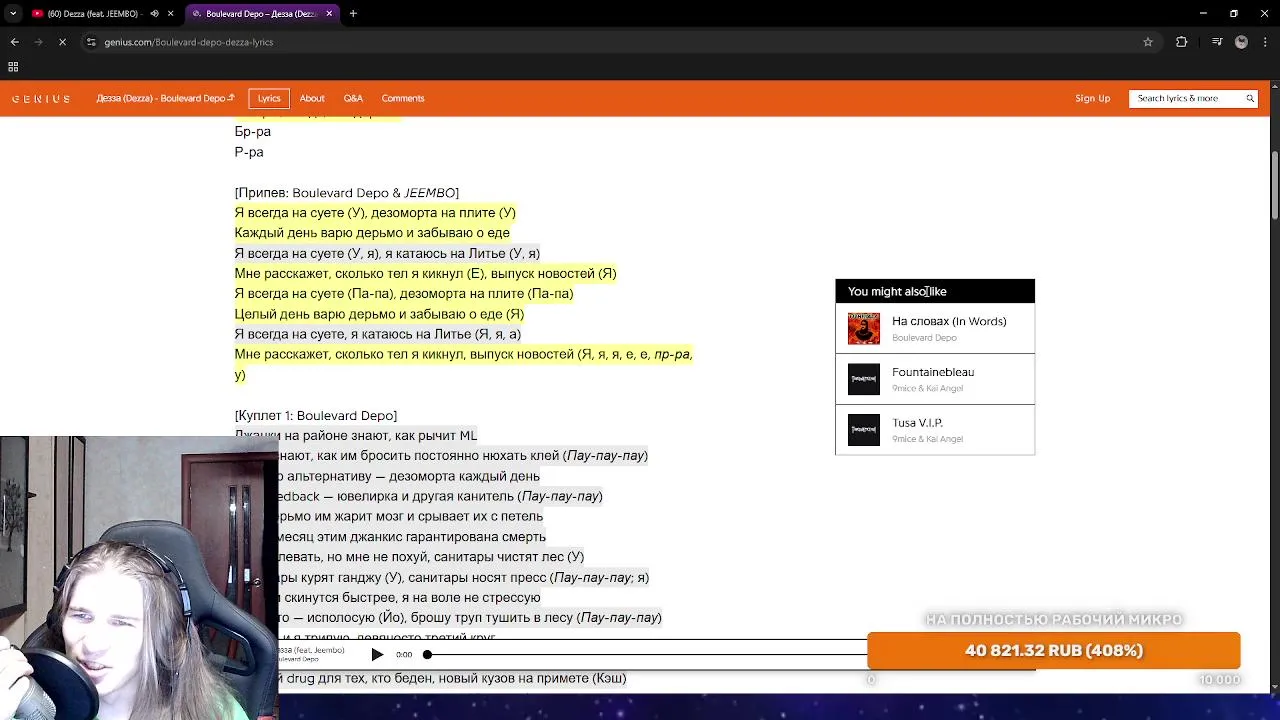Click the Sign Up link
The width and height of the screenshot is (1280, 720).
[x=1092, y=98]
